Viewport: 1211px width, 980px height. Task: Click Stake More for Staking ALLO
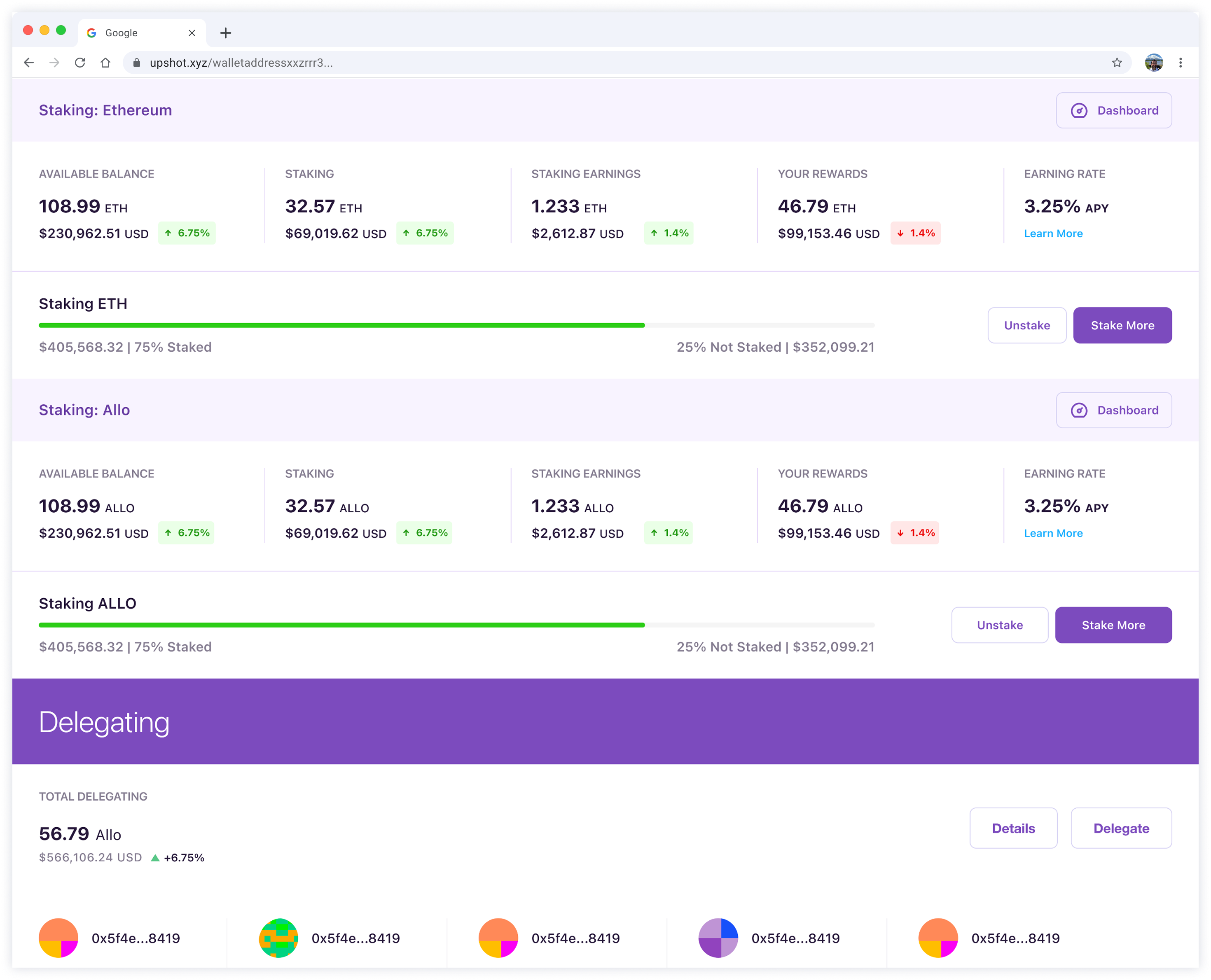tap(1113, 625)
